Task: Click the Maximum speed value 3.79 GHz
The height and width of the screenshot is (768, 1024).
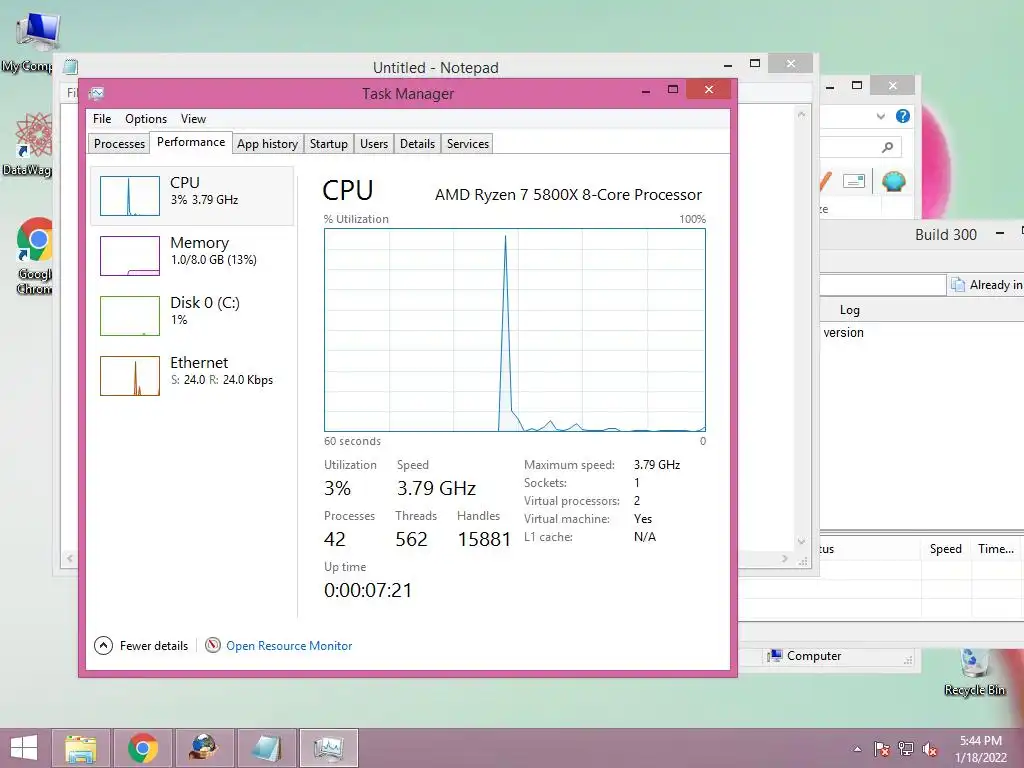Action: pos(657,465)
